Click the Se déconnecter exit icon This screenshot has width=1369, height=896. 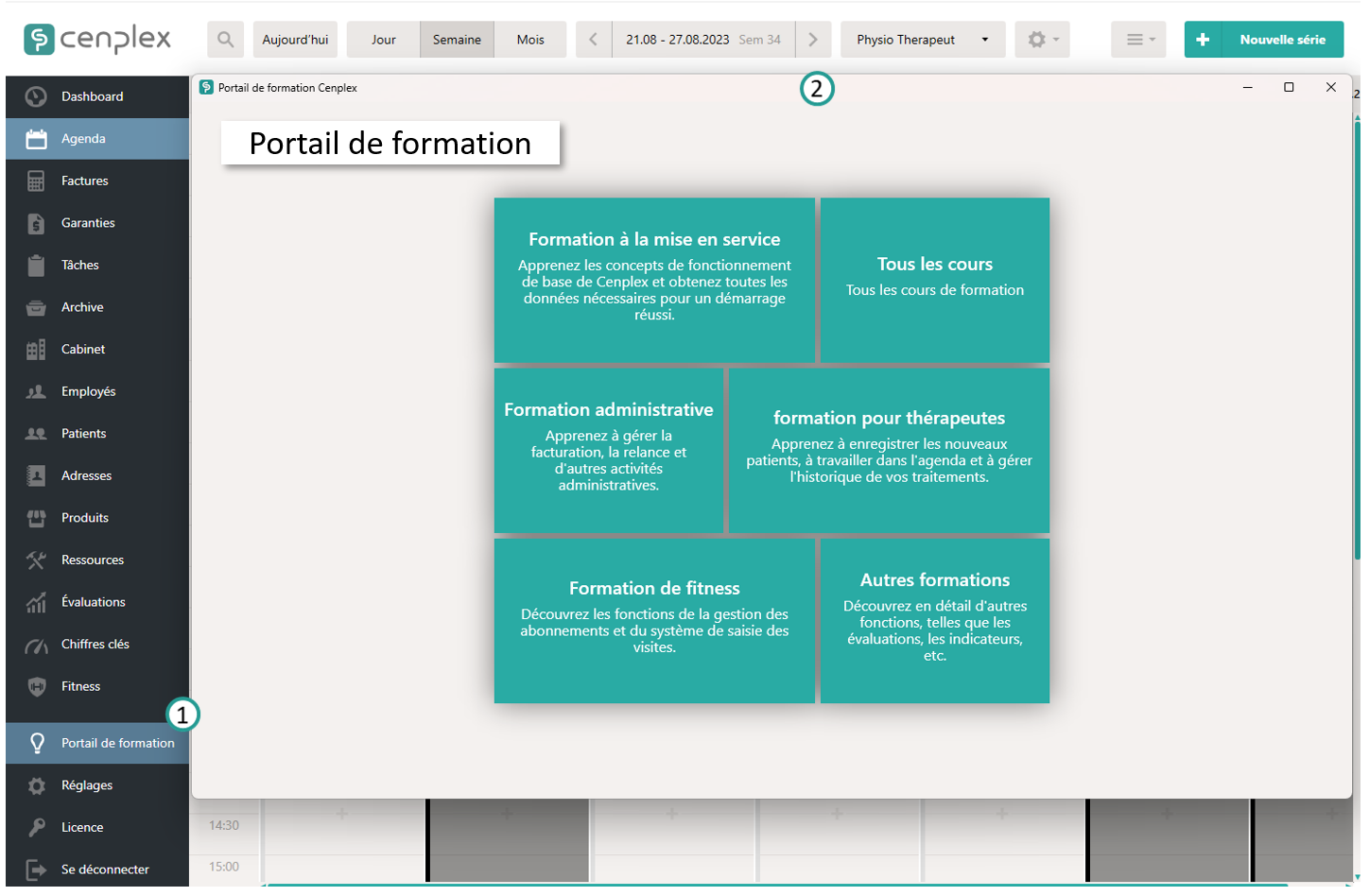click(36, 870)
